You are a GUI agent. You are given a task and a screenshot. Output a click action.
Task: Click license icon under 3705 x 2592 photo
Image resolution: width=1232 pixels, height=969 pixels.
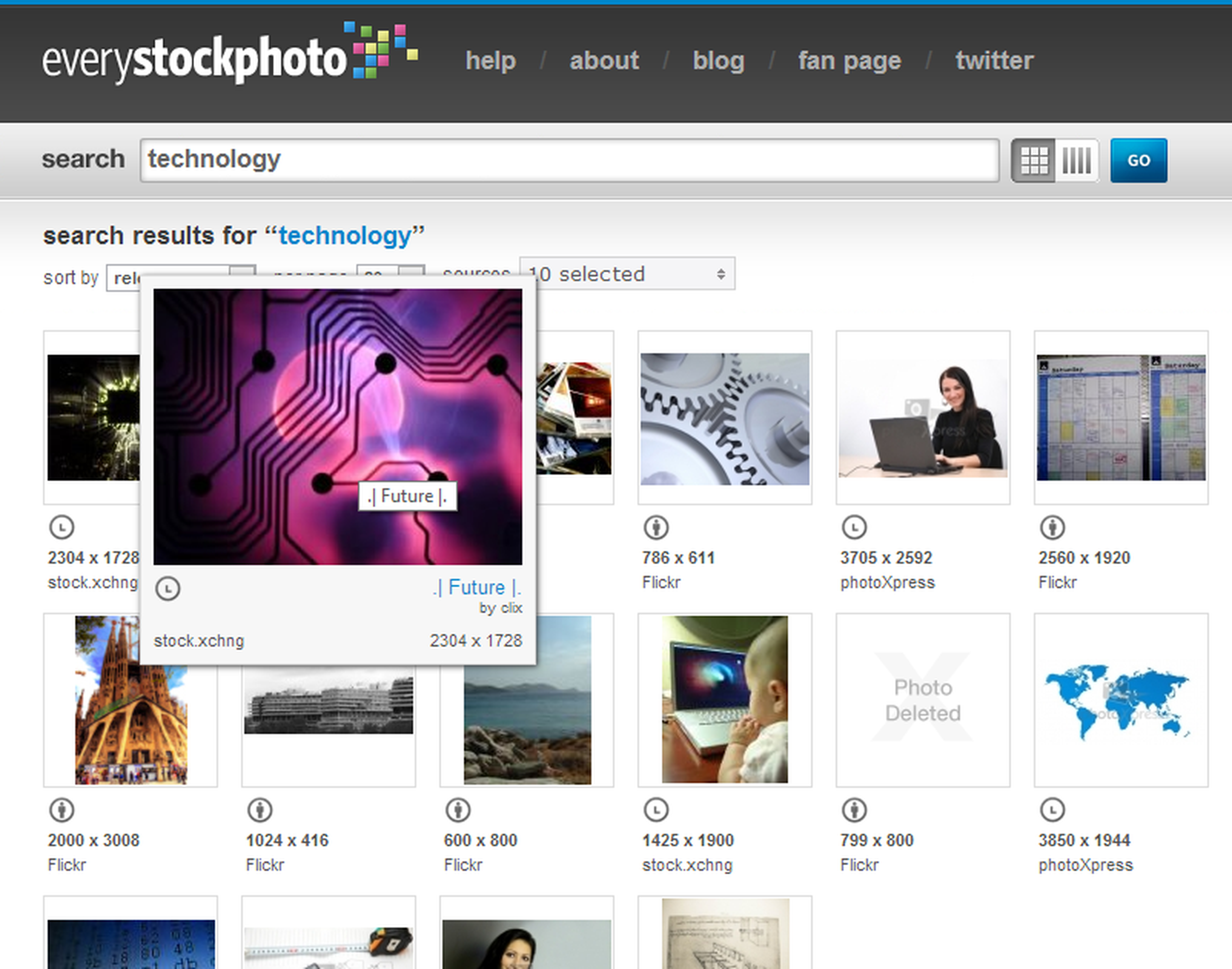pyautogui.click(x=854, y=528)
